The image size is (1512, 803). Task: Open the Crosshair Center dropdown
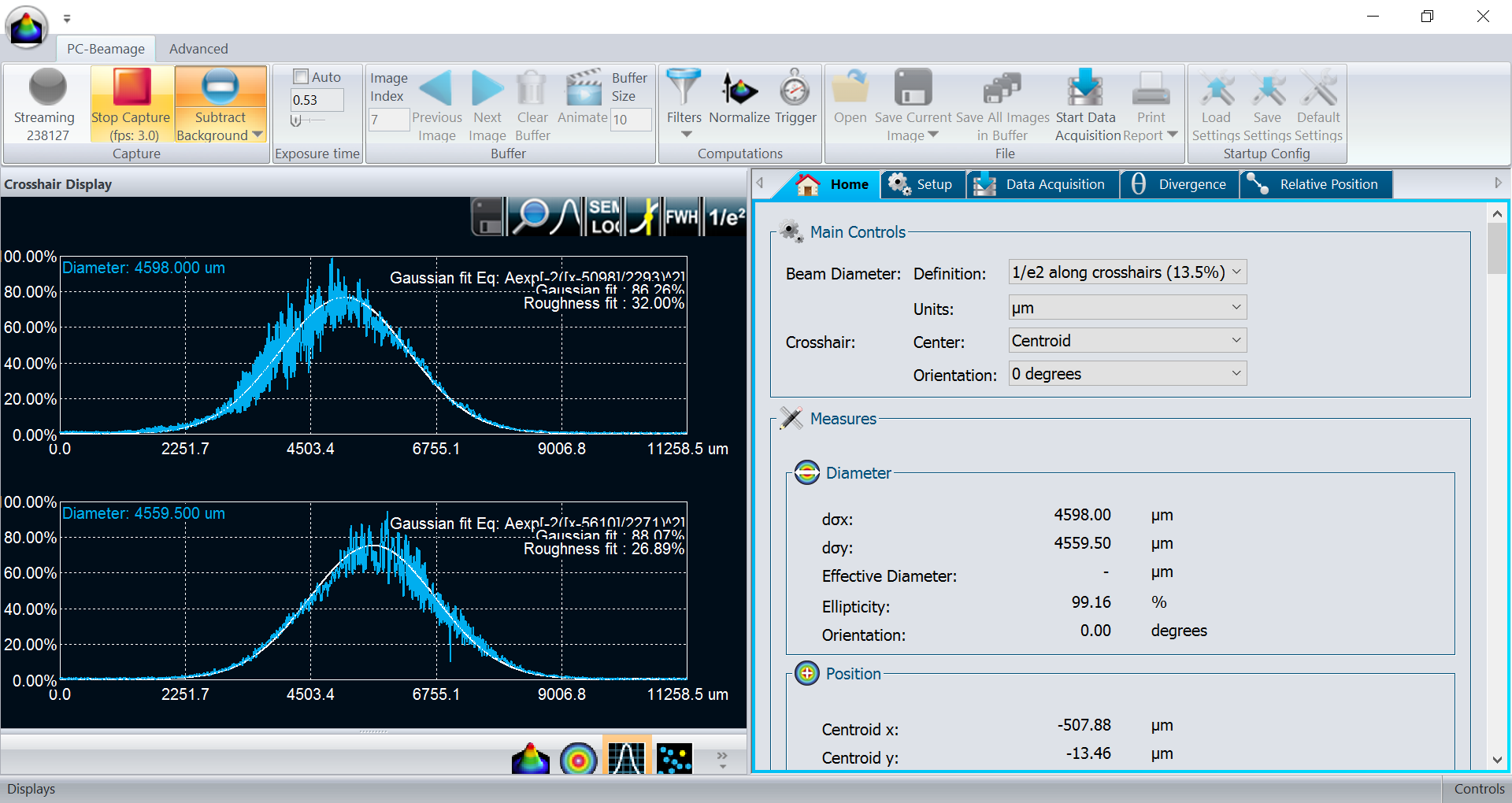point(1127,341)
